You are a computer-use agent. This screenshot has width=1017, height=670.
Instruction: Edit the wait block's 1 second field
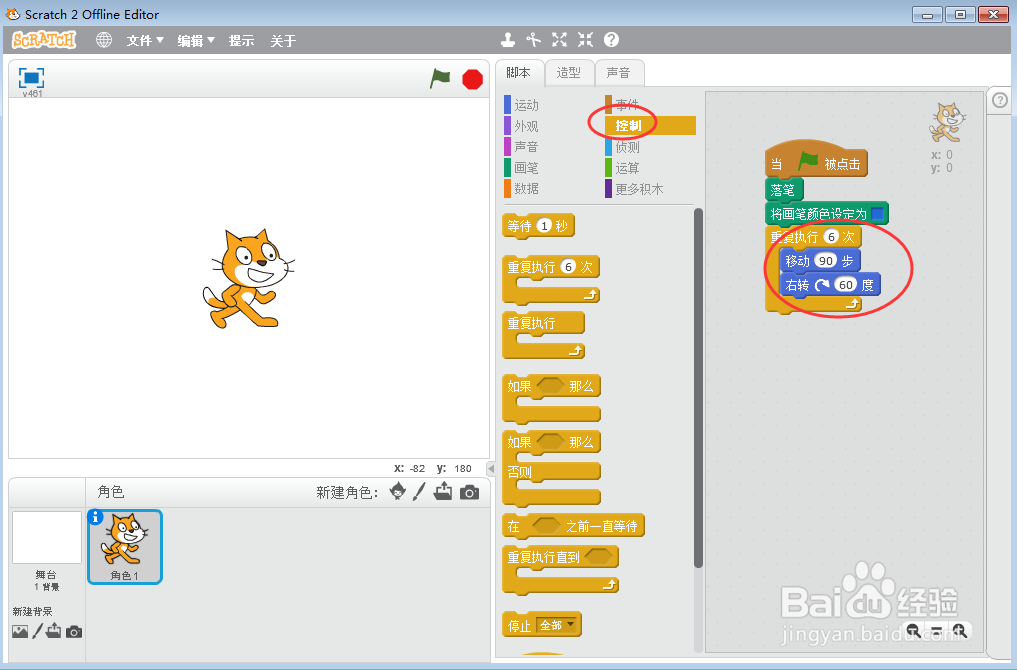(x=544, y=226)
